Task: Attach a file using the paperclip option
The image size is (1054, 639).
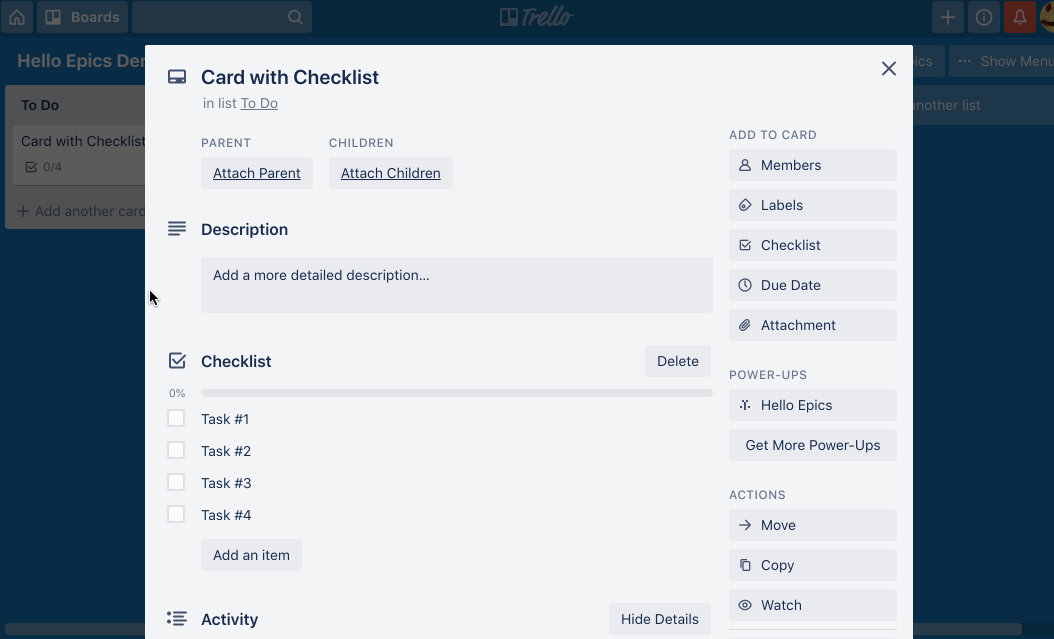Action: (x=812, y=325)
